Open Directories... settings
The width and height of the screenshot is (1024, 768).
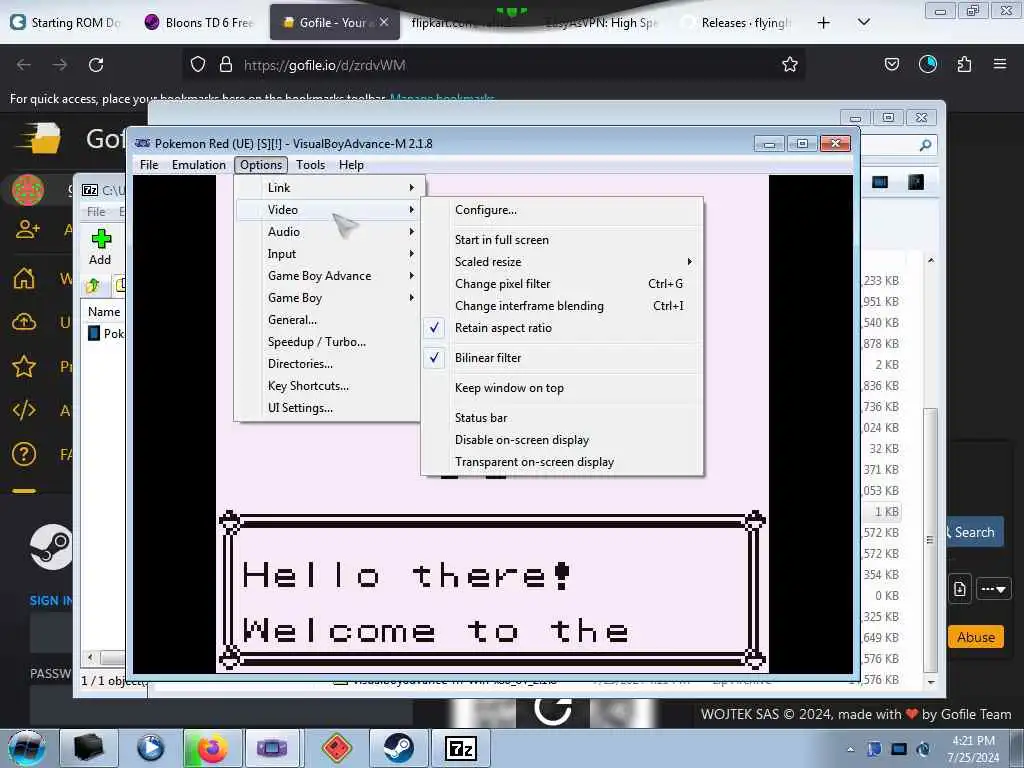tap(328, 364)
